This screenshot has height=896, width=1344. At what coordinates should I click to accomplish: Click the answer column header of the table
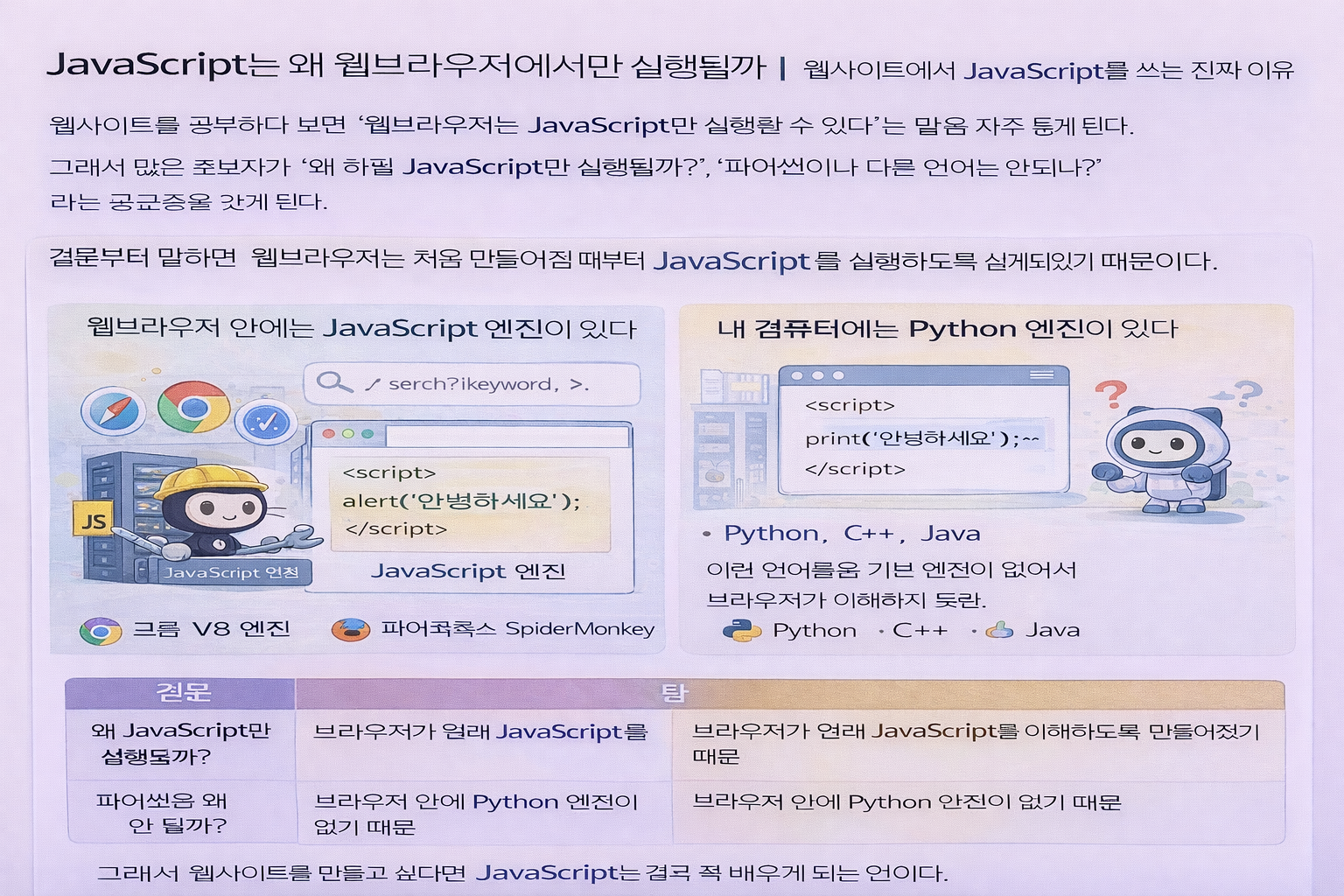(x=790, y=693)
